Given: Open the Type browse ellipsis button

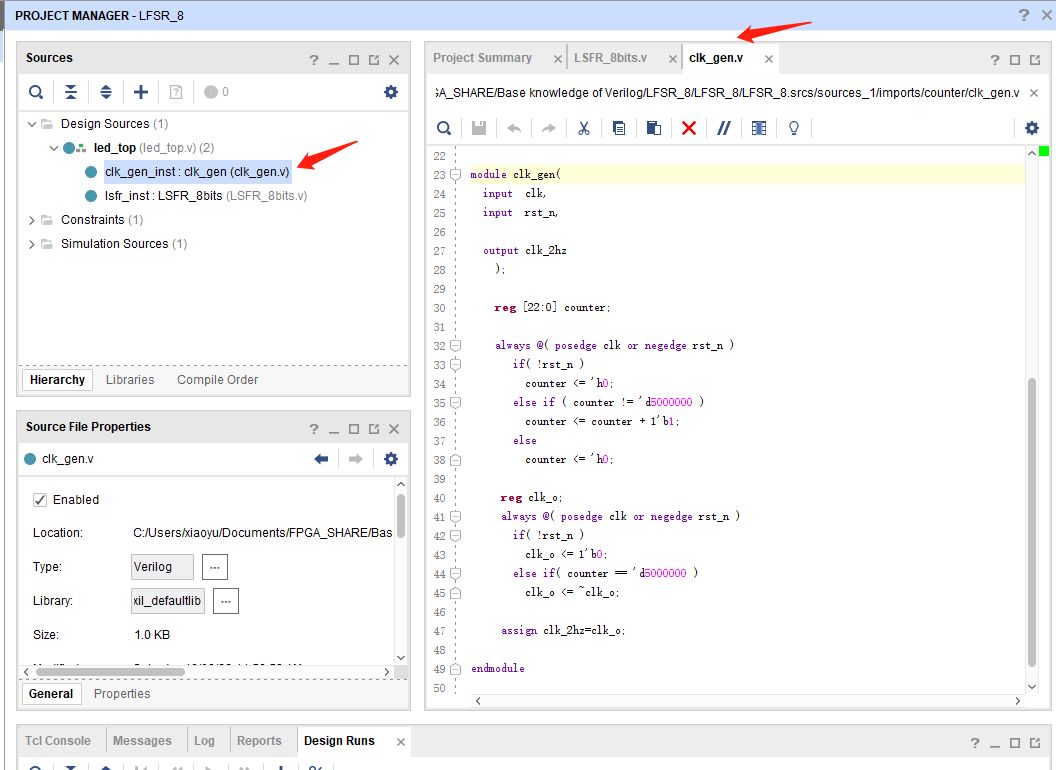Looking at the screenshot, I should (x=215, y=567).
